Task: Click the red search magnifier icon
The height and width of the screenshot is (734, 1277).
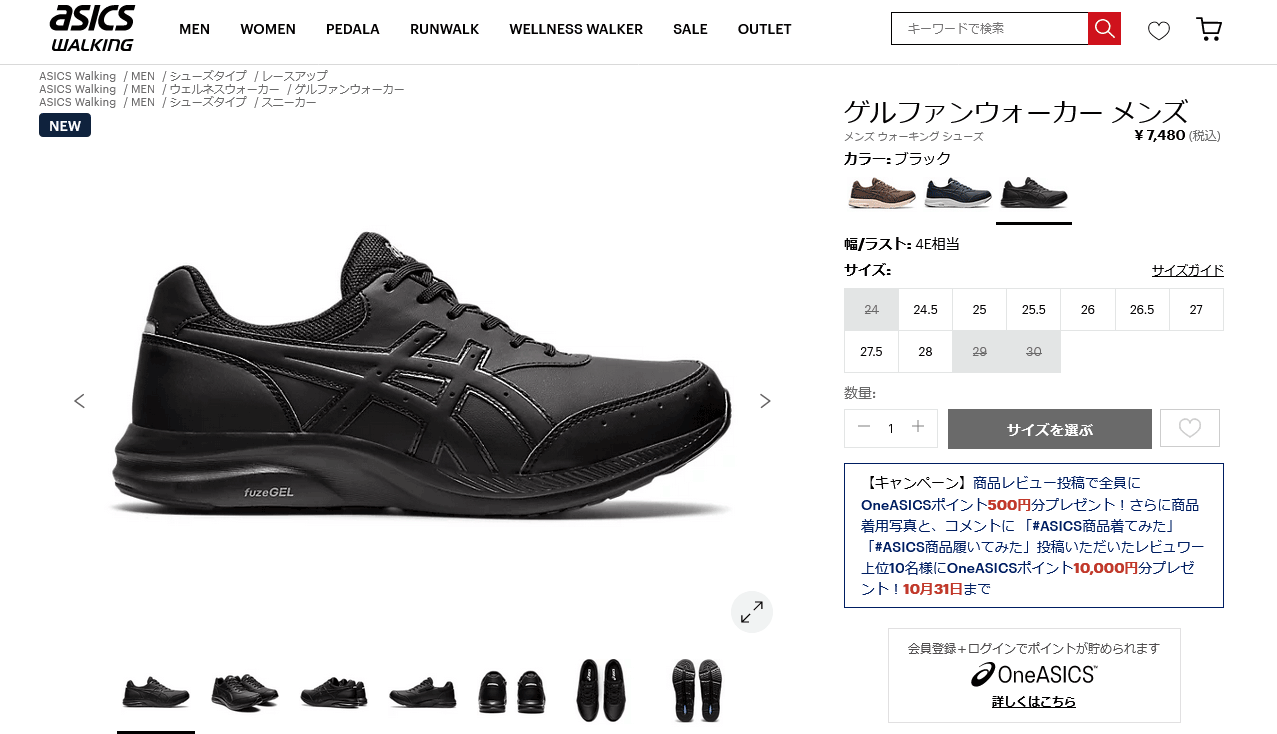Action: pos(1104,29)
